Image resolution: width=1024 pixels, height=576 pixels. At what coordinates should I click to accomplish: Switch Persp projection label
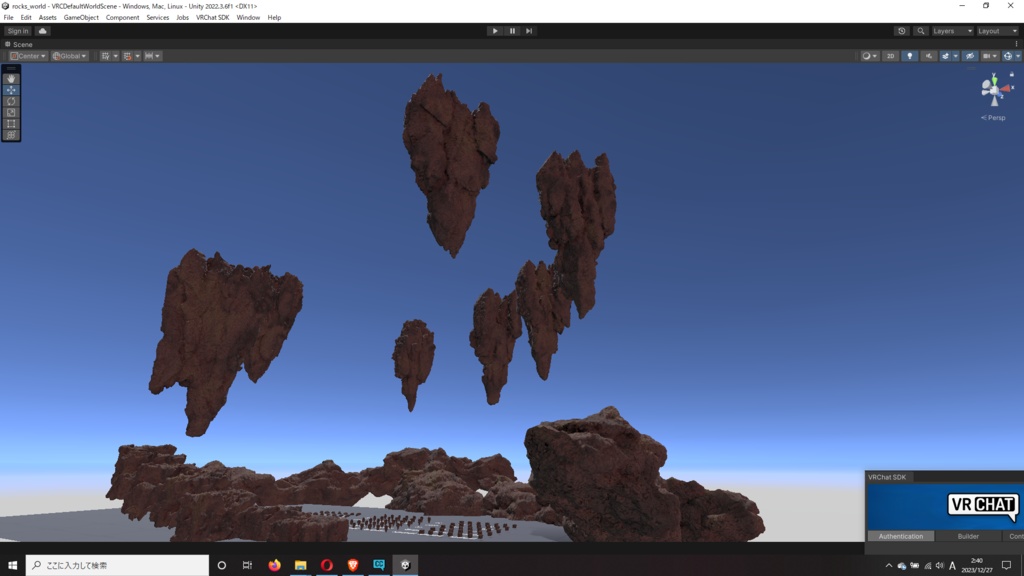993,118
